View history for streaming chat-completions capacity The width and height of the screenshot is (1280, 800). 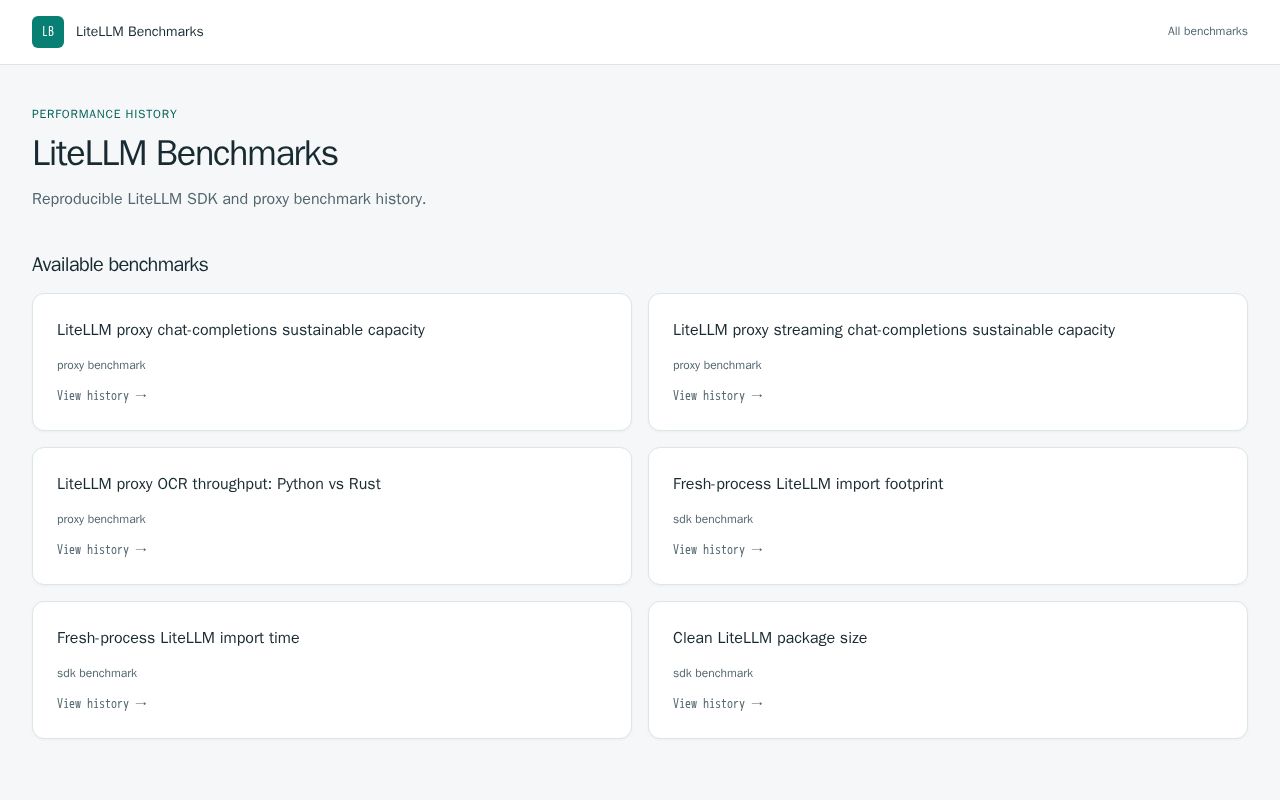pos(718,396)
